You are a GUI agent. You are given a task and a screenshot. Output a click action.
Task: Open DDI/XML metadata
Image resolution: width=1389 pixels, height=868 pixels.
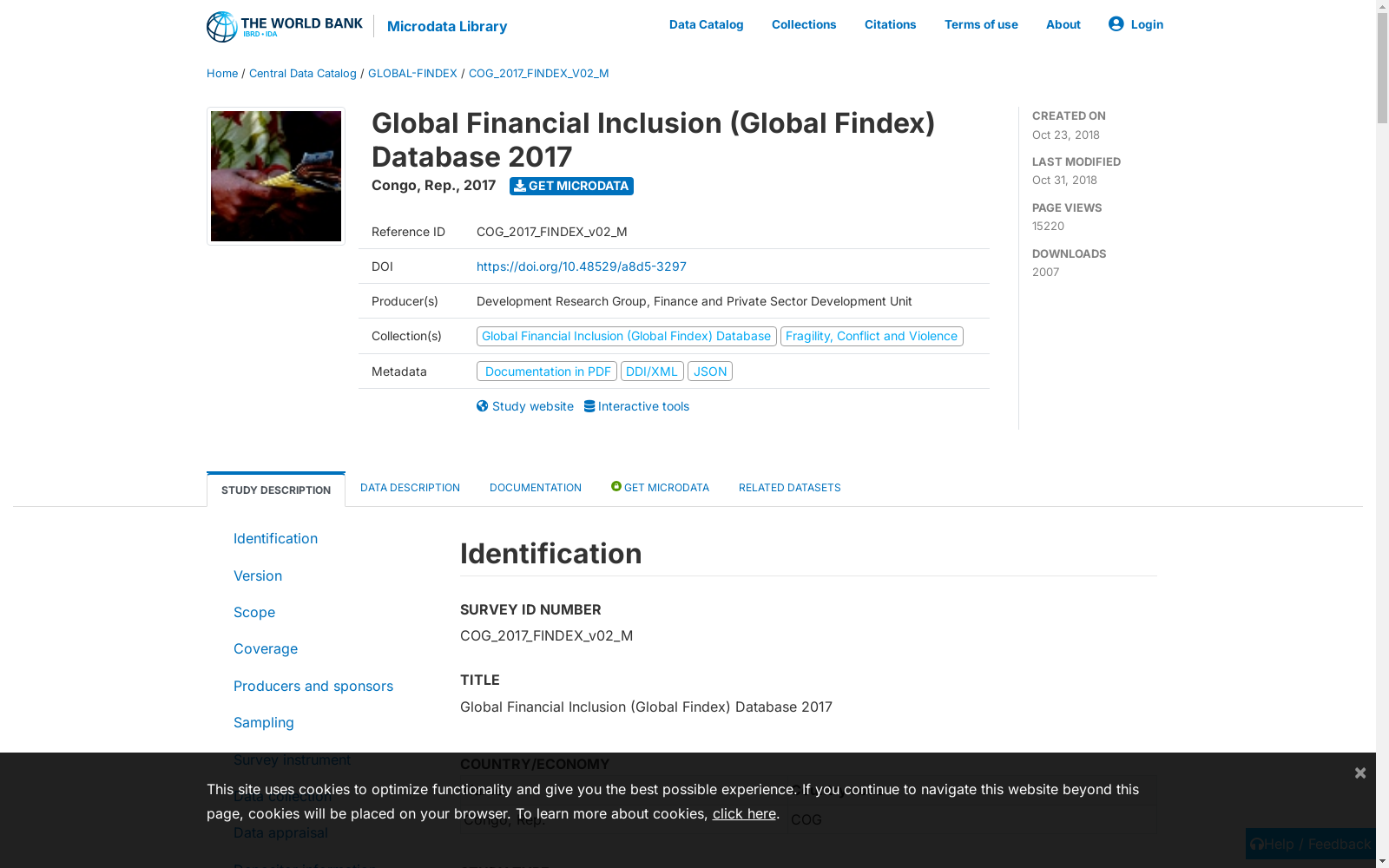(x=652, y=372)
